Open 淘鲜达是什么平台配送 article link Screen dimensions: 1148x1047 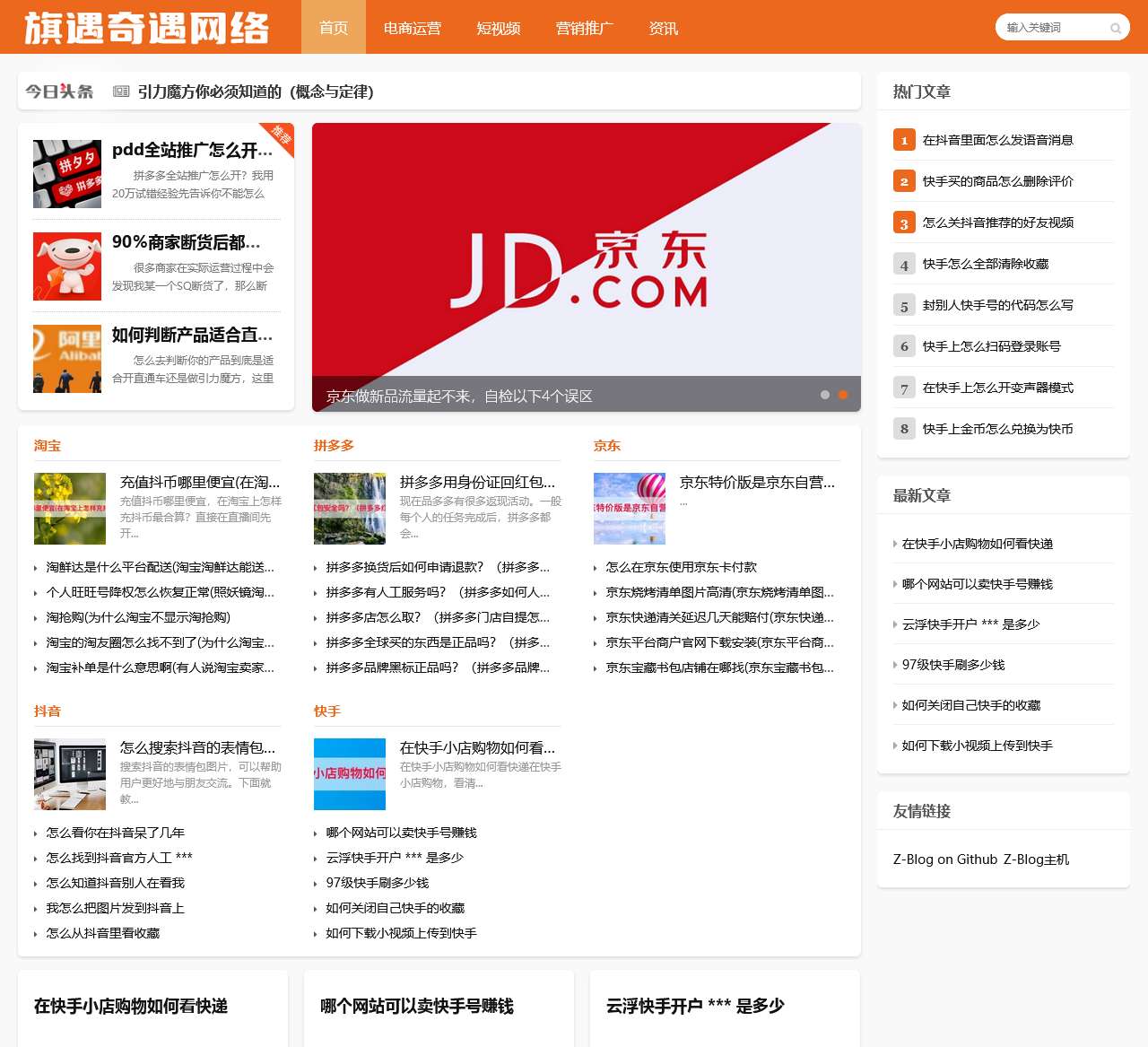coord(161,567)
